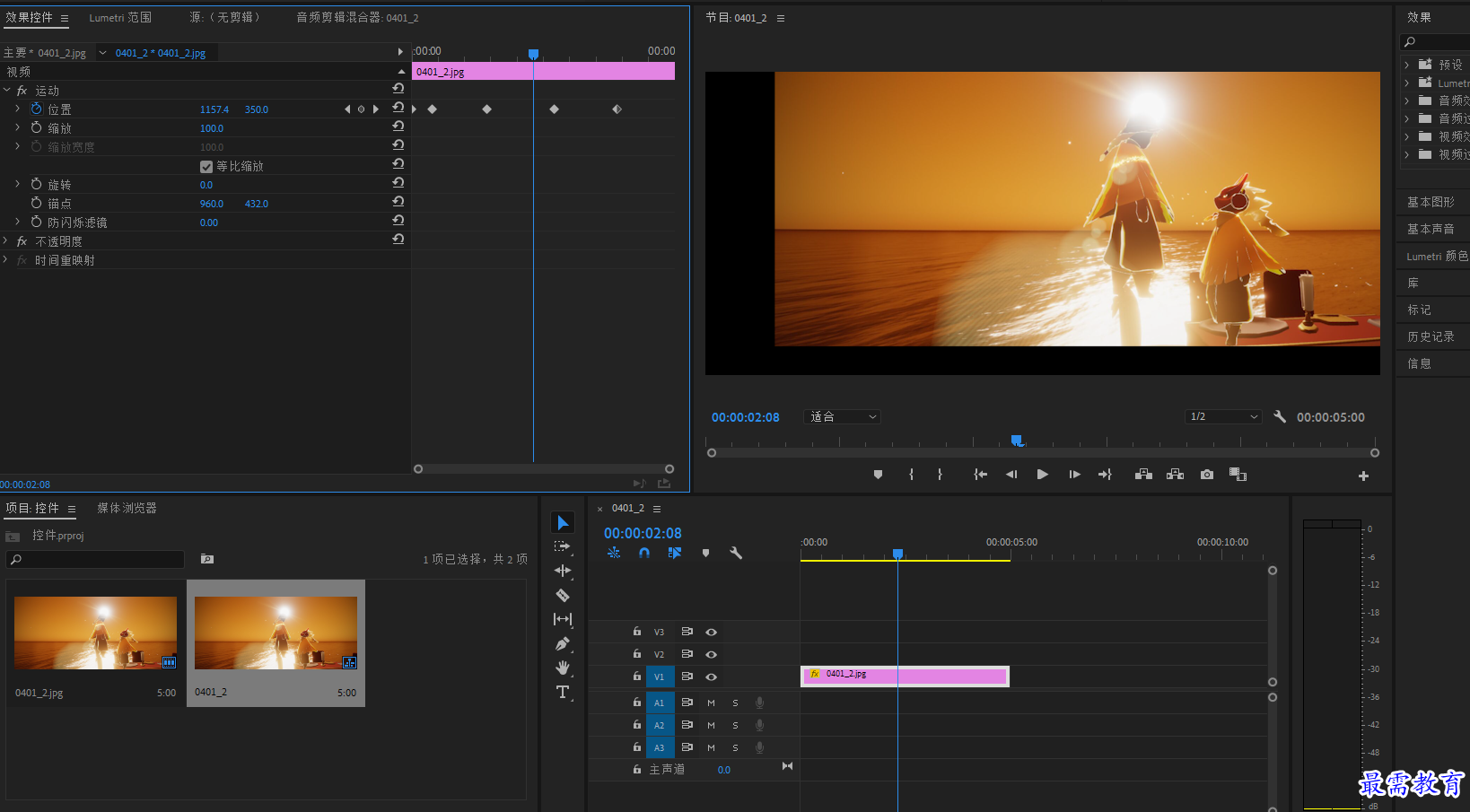Toggle insert sequences as nests icon

(x=614, y=553)
